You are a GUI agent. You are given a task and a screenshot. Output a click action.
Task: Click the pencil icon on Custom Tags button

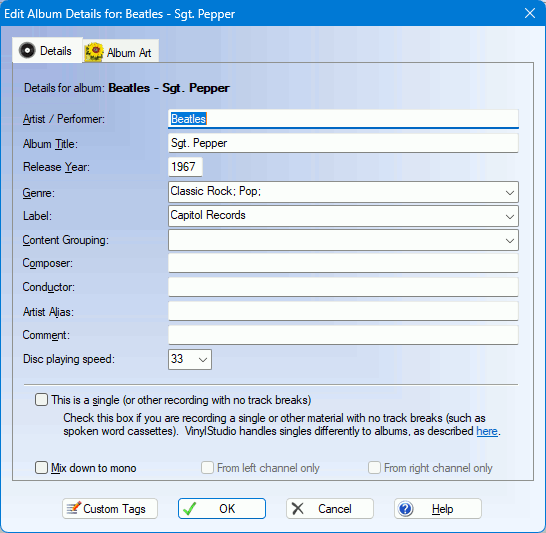(x=73, y=508)
